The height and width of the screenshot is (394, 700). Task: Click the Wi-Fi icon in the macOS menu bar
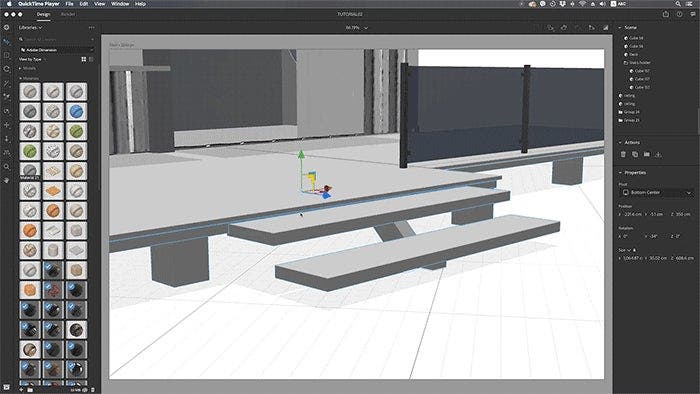tap(582, 4)
